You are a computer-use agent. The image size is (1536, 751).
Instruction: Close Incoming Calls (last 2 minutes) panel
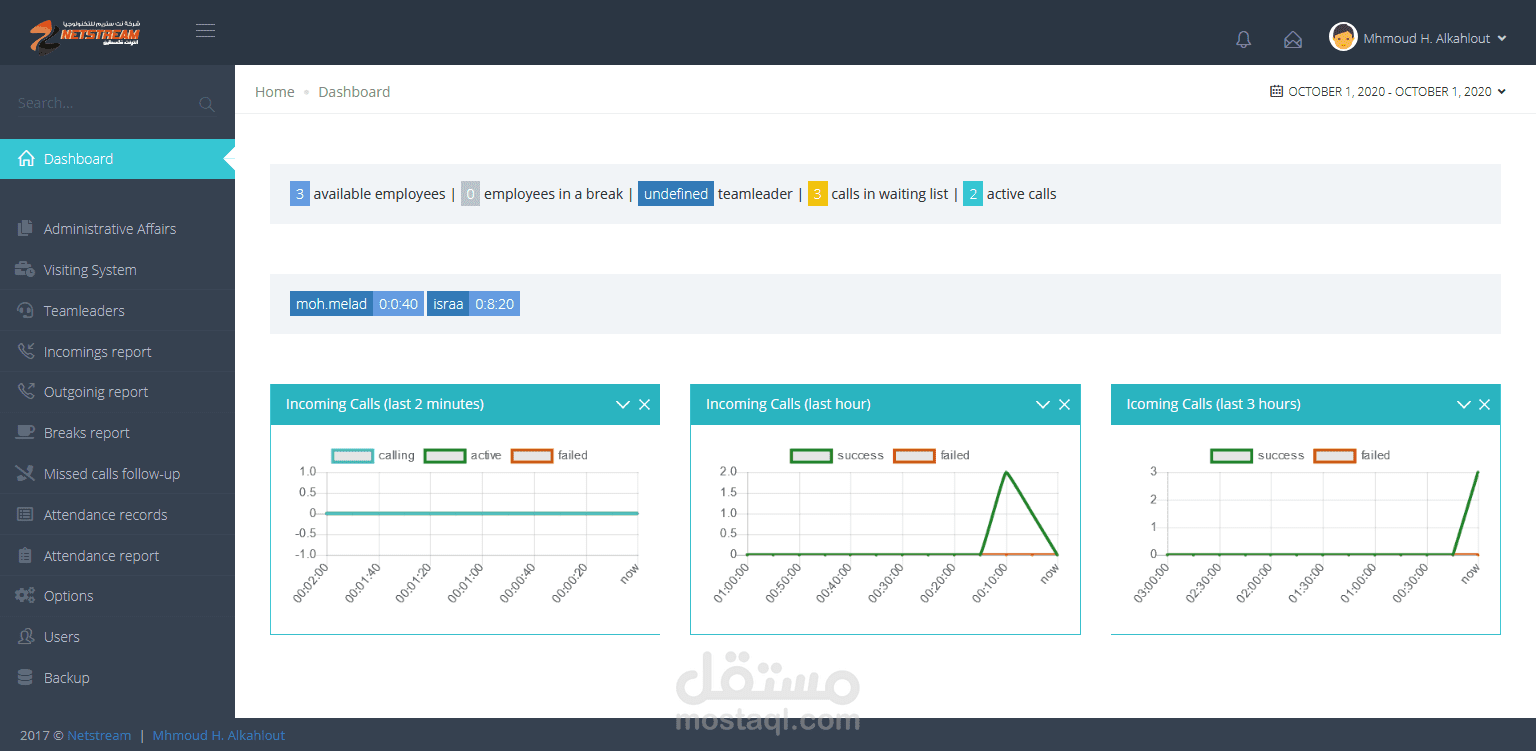click(644, 404)
